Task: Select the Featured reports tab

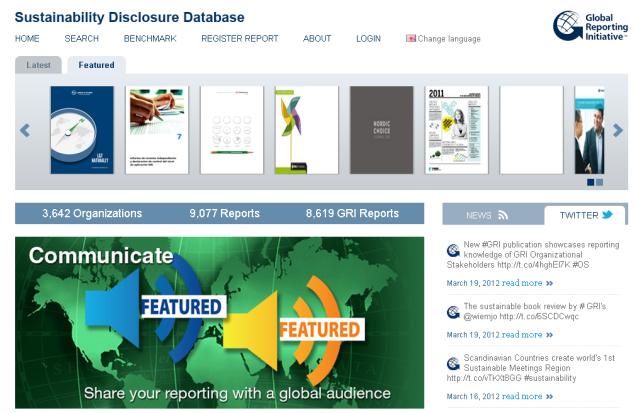Action: click(96, 65)
